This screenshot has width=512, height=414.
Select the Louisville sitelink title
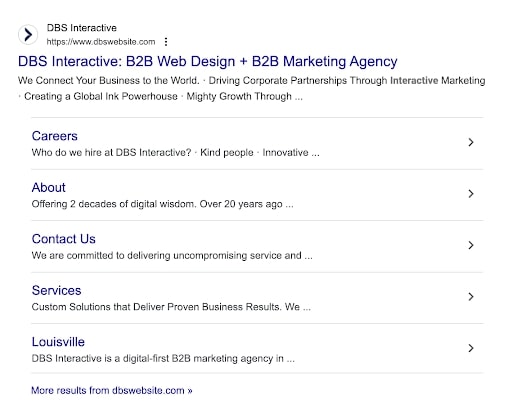[x=58, y=342]
